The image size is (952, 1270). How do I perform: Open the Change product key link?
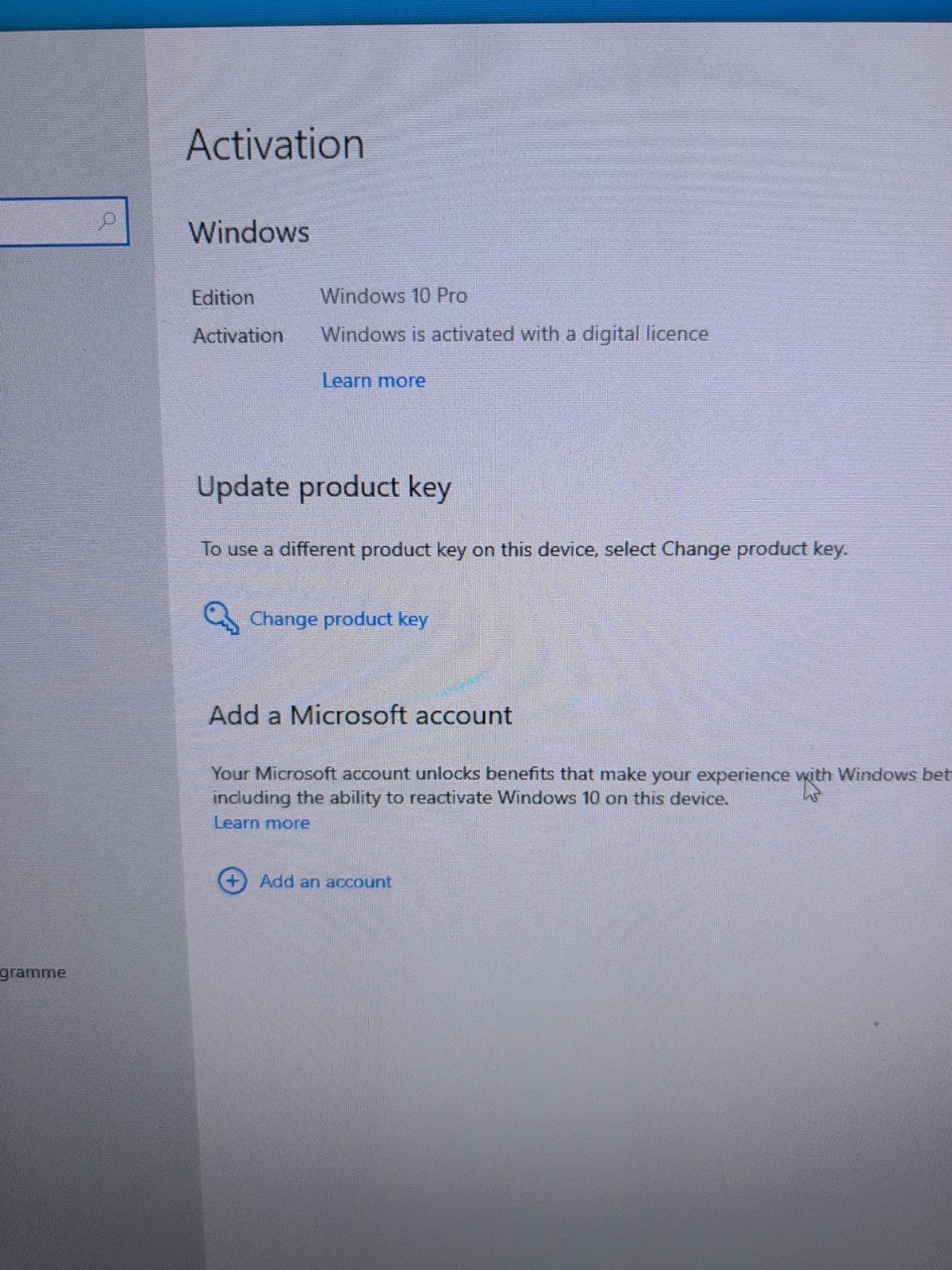(x=339, y=618)
